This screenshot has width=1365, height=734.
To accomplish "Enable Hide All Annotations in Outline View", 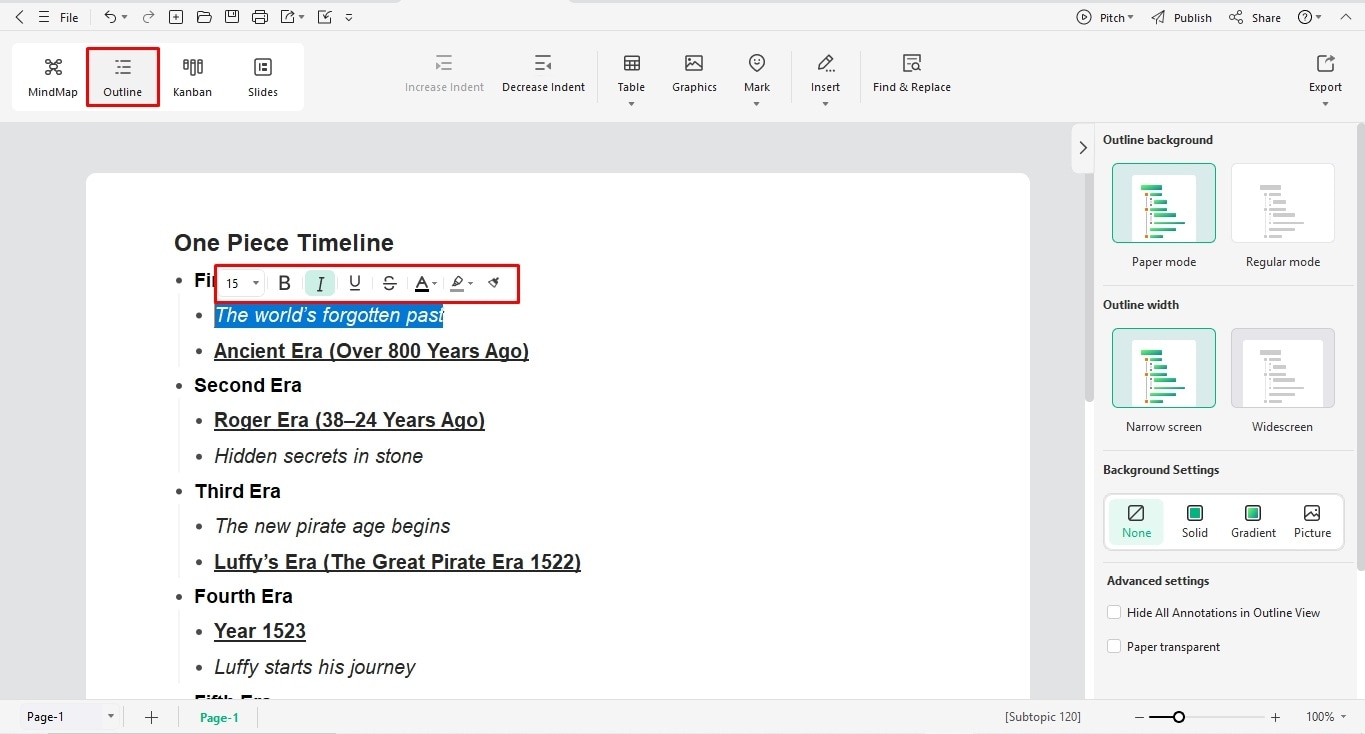I will coord(1114,612).
